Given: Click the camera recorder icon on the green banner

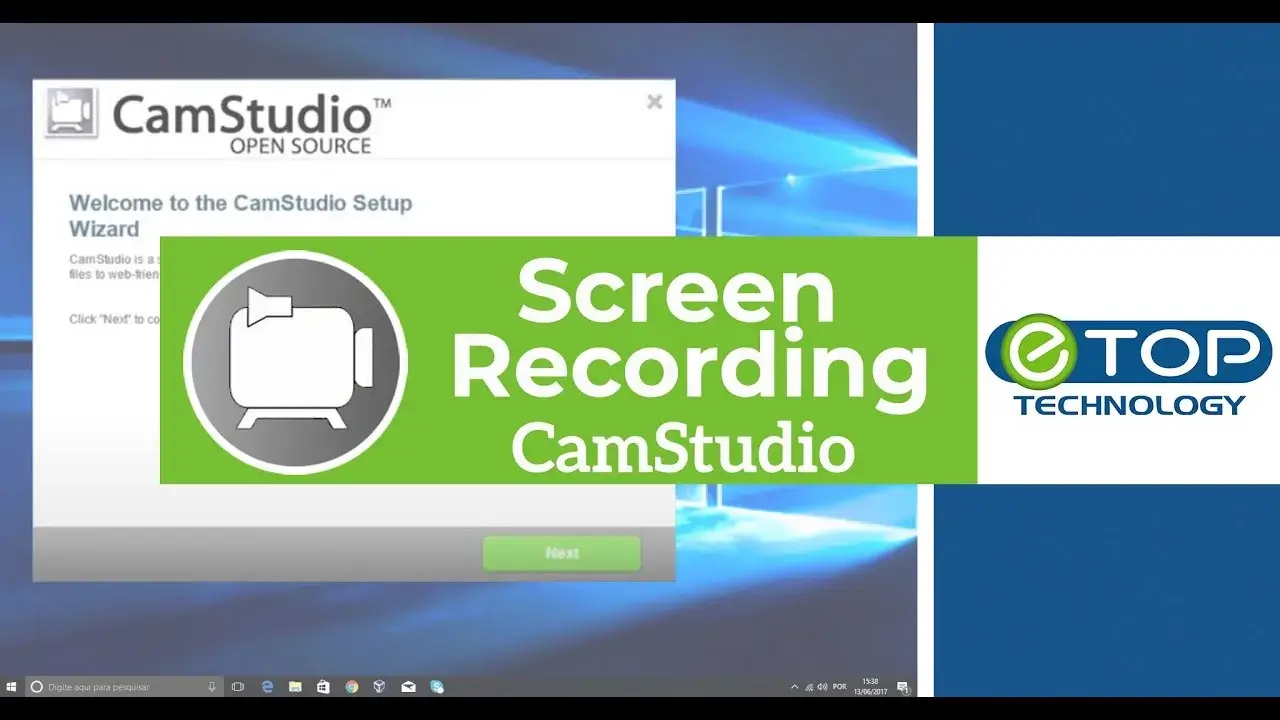Looking at the screenshot, I should [x=293, y=362].
